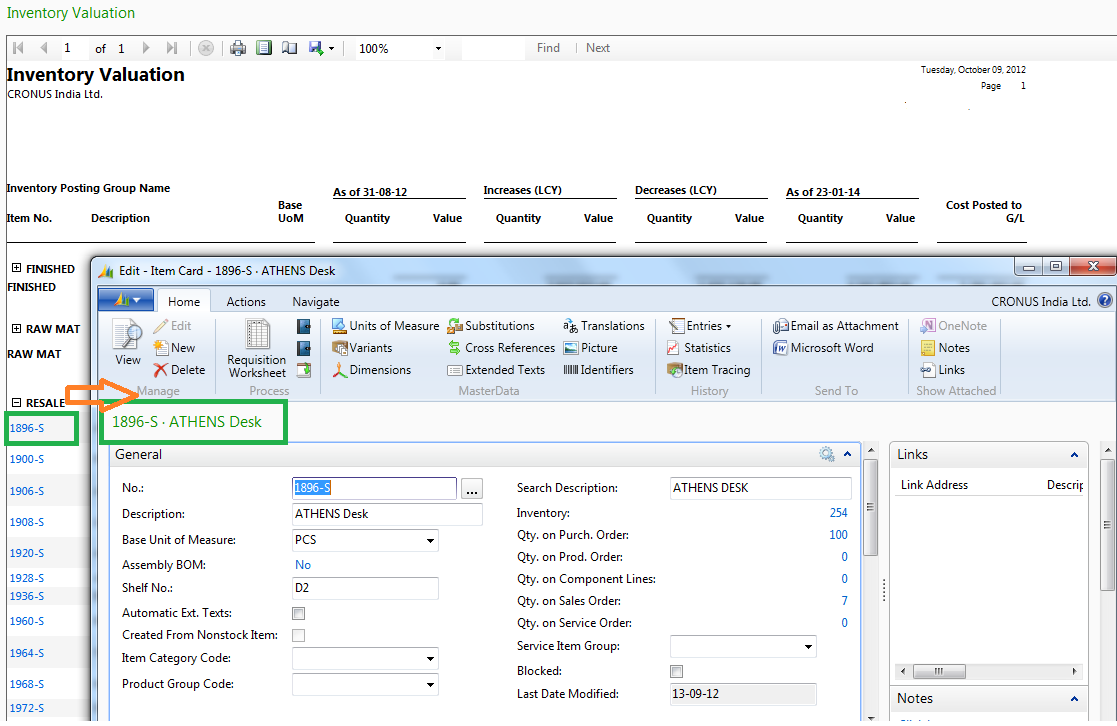1117x726 pixels.
Task: Open Qty. on Purch. Order value 100
Action: 838,535
